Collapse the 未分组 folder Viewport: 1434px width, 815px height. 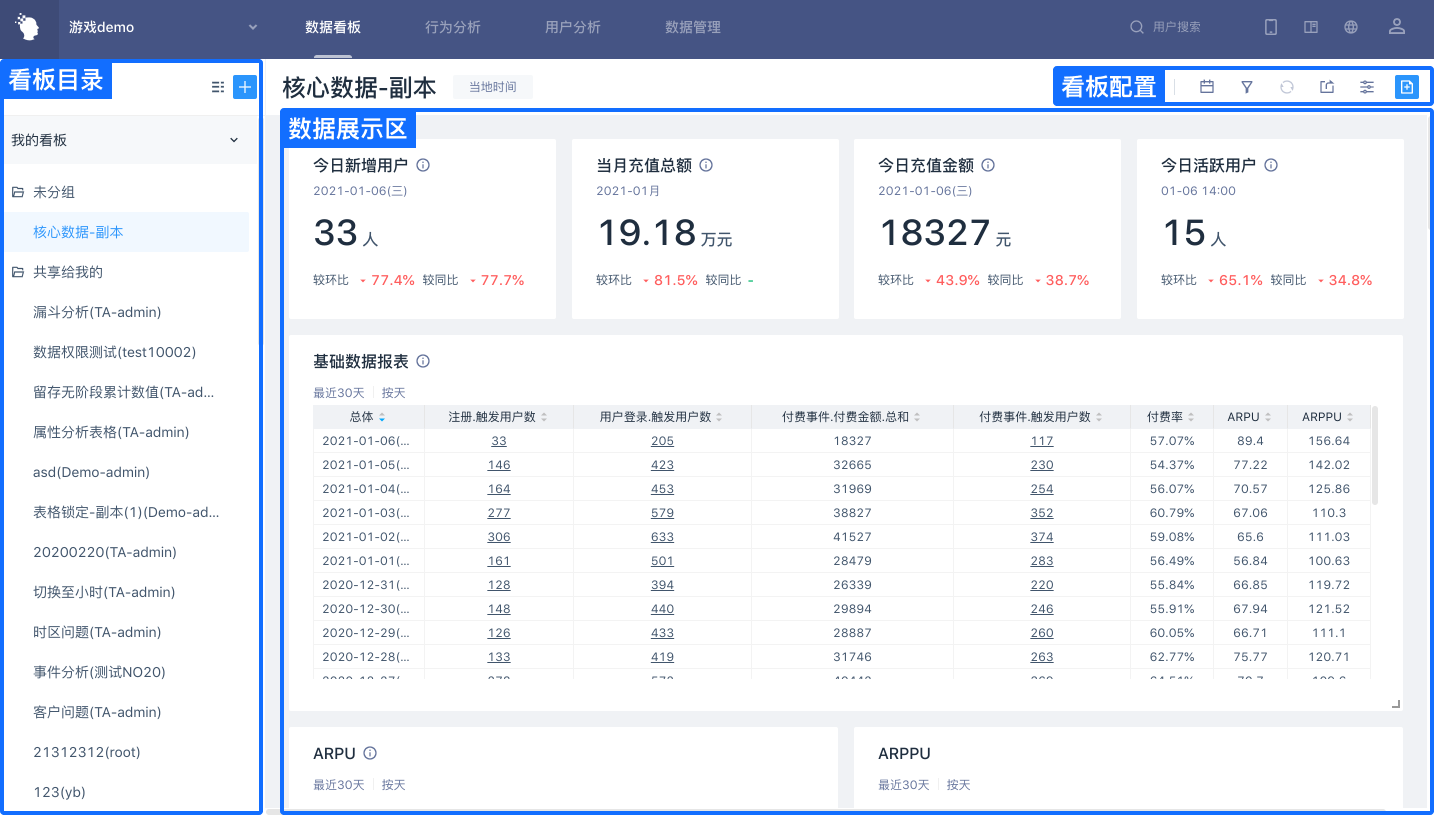[18, 192]
